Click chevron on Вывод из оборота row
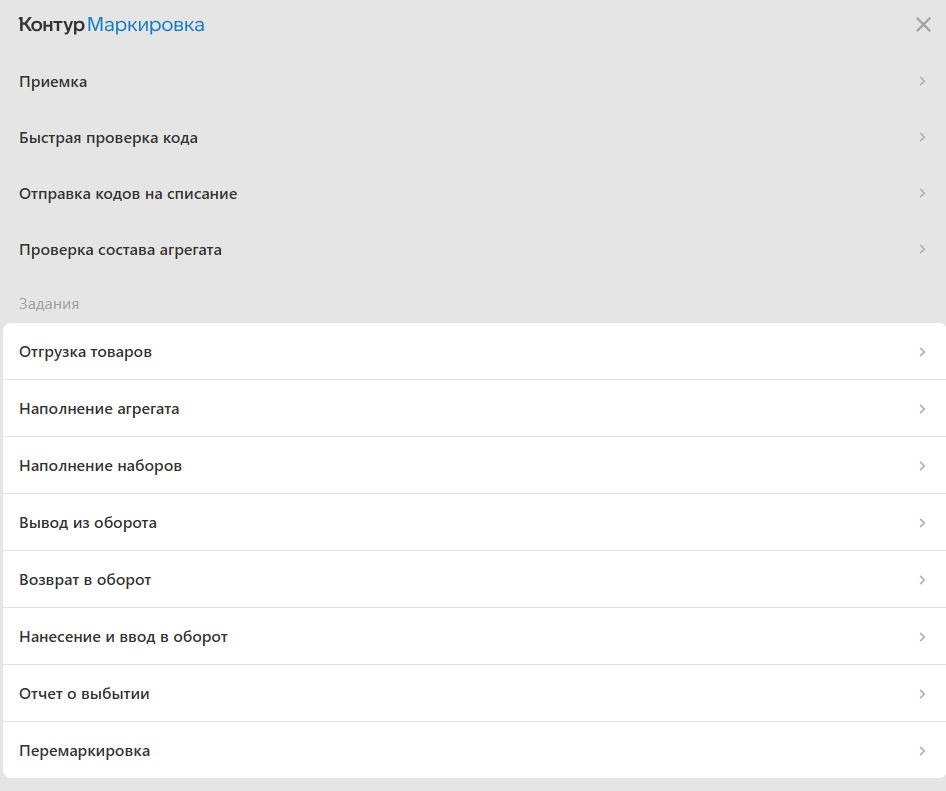Viewport: 946px width, 791px height. 922,523
